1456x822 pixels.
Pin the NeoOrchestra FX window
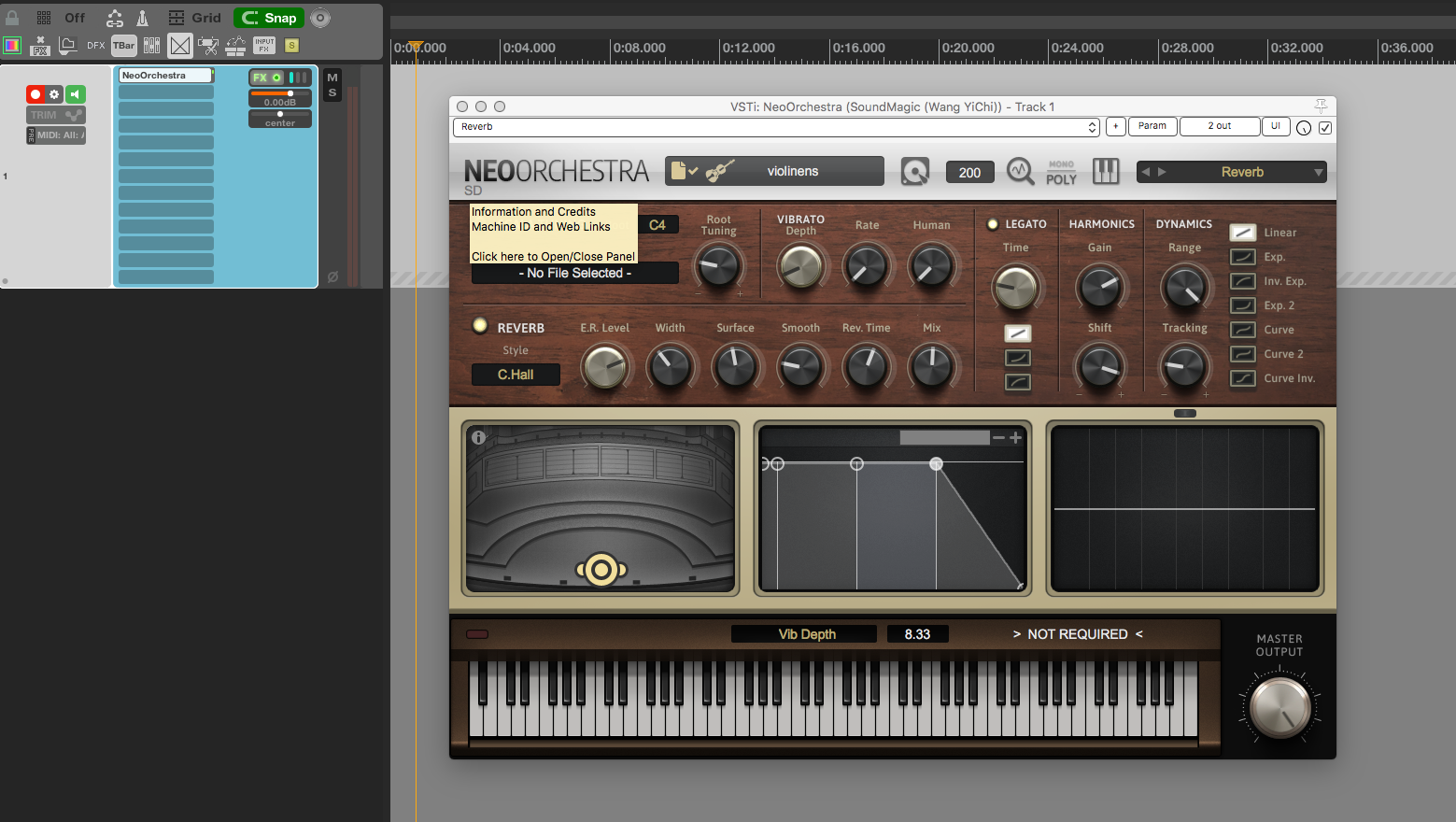point(1321,106)
